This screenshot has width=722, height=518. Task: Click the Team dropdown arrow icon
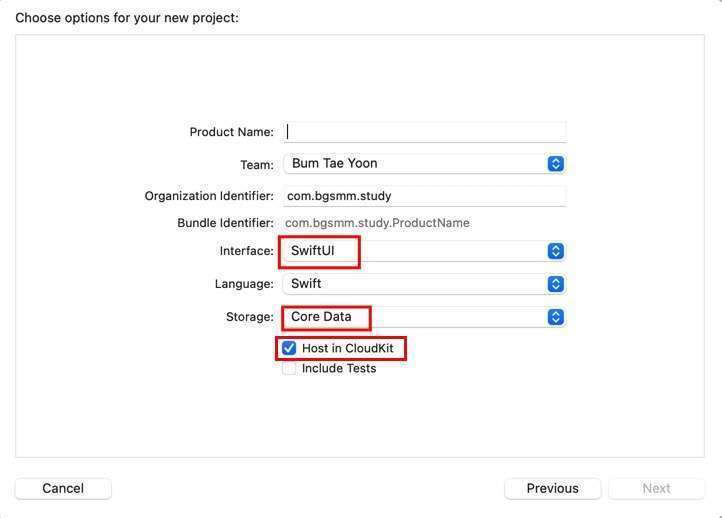[556, 164]
